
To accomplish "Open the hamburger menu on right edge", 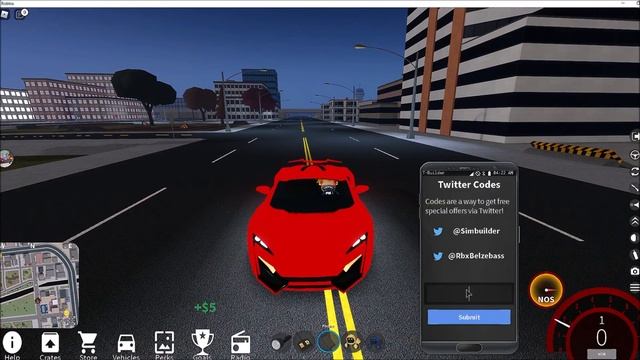I will pos(635,287).
